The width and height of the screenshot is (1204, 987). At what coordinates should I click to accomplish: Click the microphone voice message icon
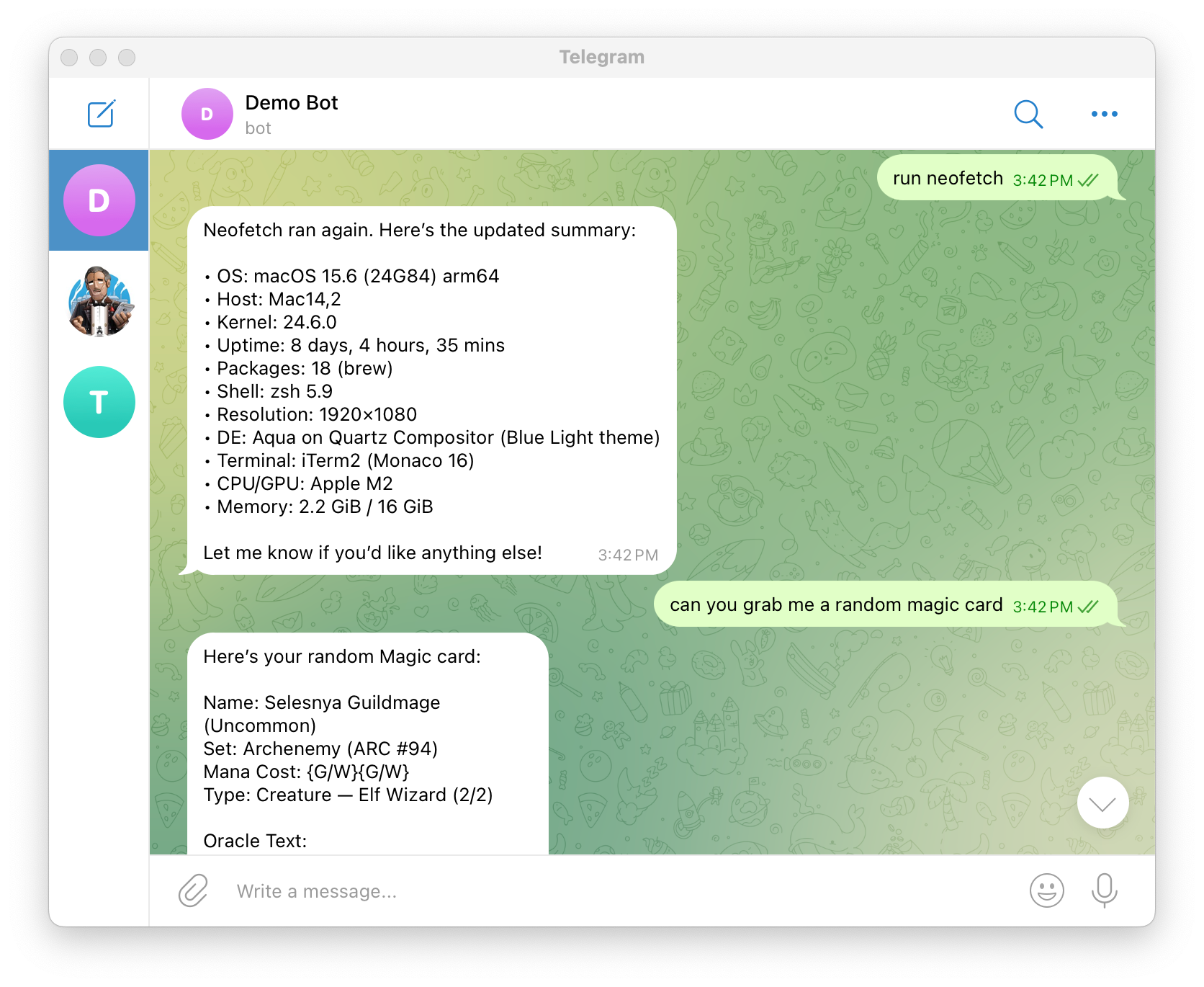1104,890
